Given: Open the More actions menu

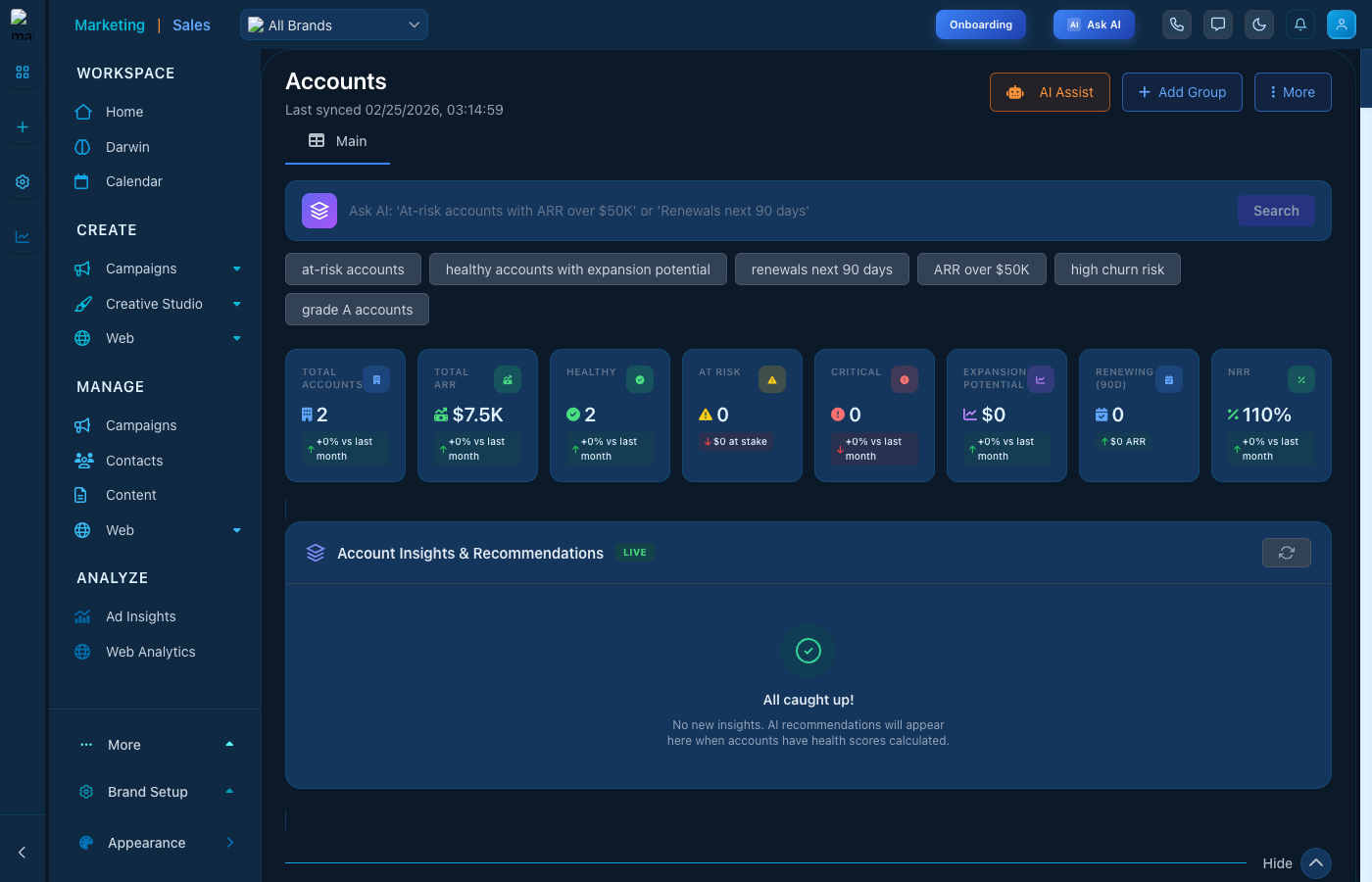Looking at the screenshot, I should [1293, 92].
